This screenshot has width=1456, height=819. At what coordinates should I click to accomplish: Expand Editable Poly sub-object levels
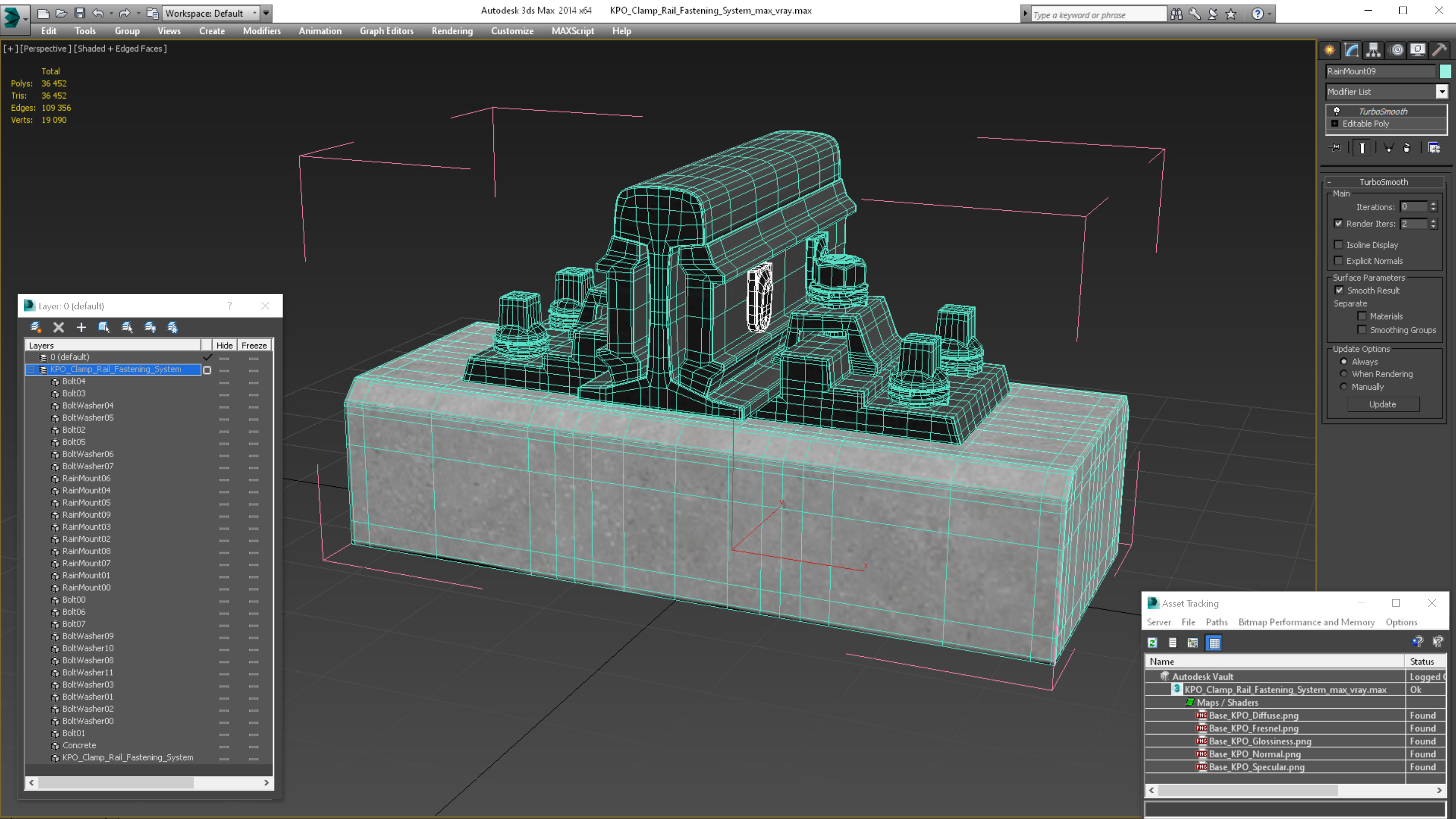[1335, 123]
